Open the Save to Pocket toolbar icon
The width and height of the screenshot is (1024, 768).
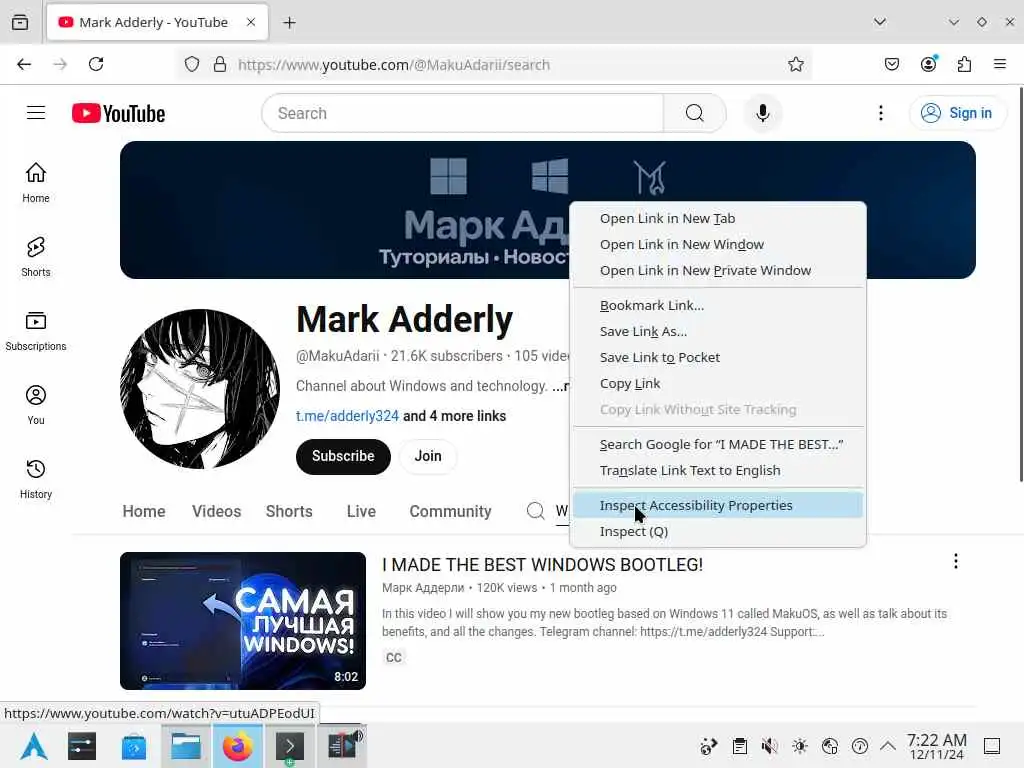[x=892, y=64]
